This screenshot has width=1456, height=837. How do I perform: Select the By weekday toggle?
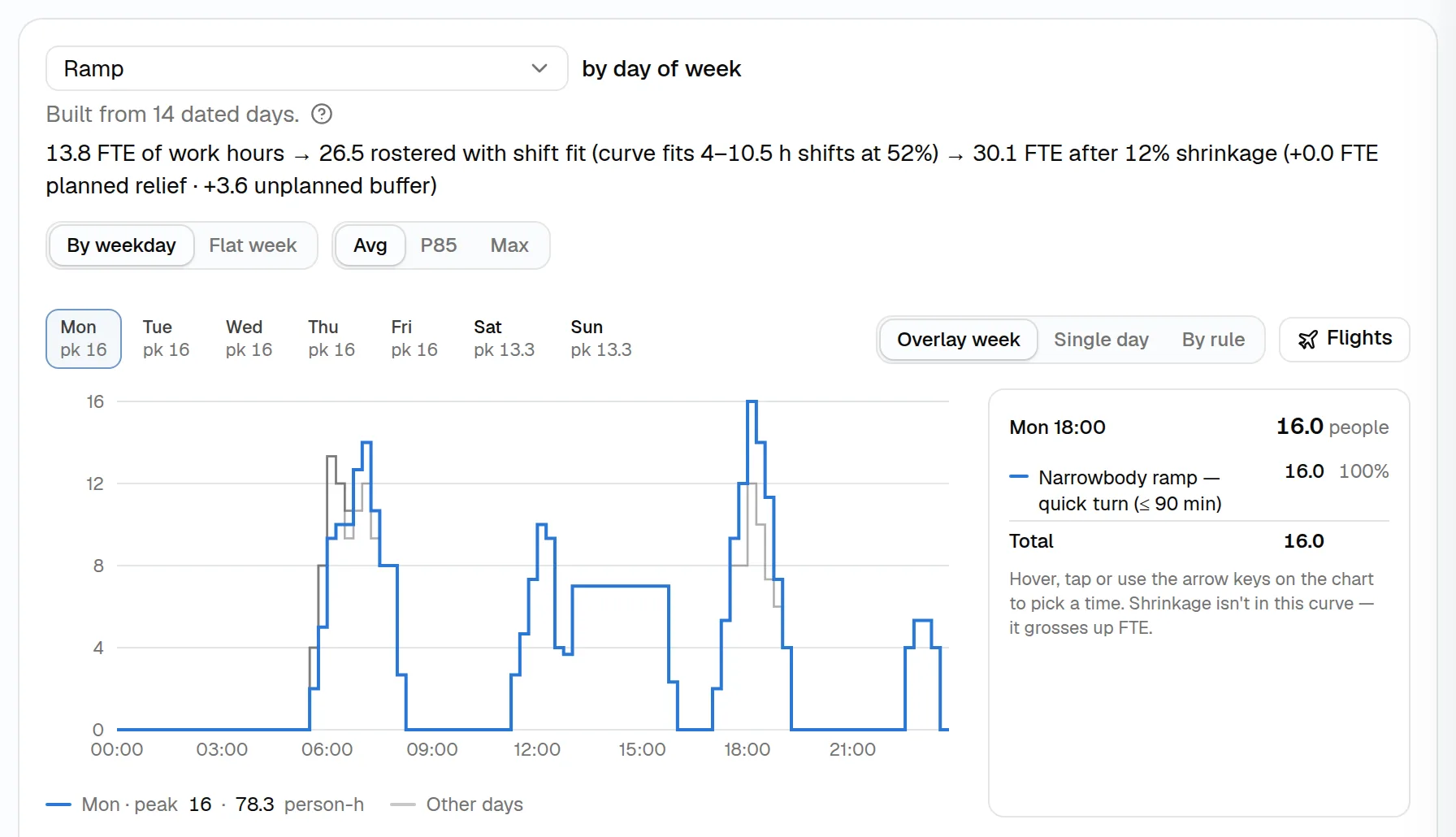pyautogui.click(x=121, y=245)
